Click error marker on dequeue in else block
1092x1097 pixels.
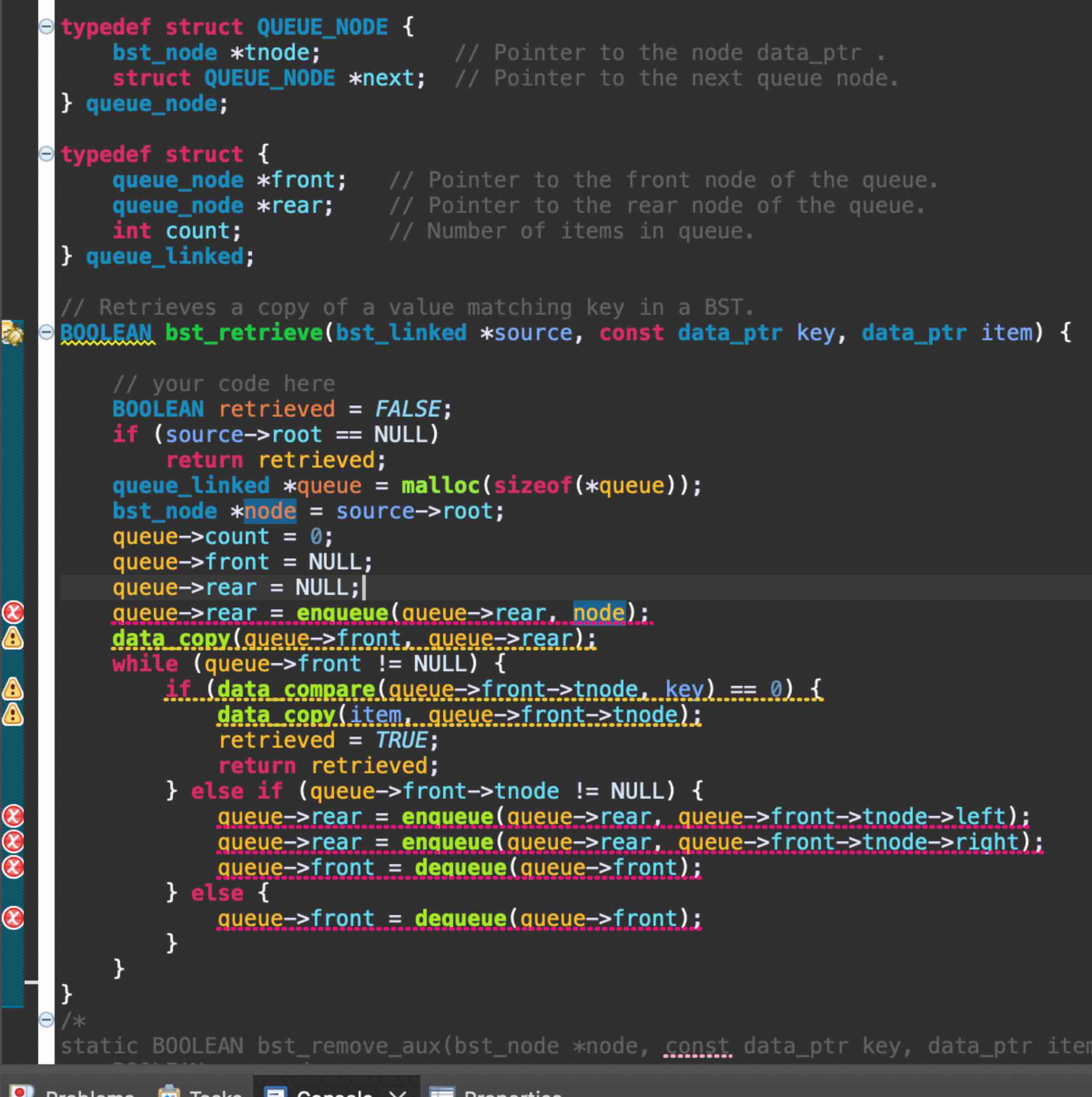[x=13, y=918]
